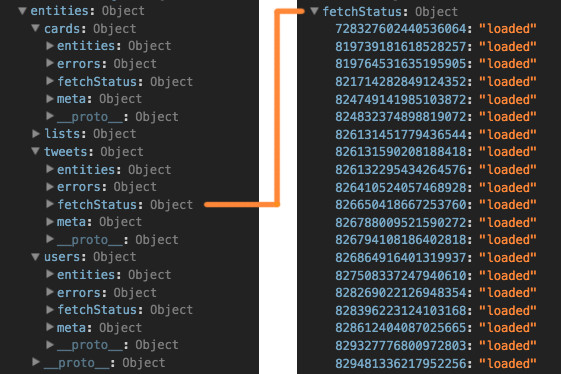Collapse the cards object node

tap(35, 28)
